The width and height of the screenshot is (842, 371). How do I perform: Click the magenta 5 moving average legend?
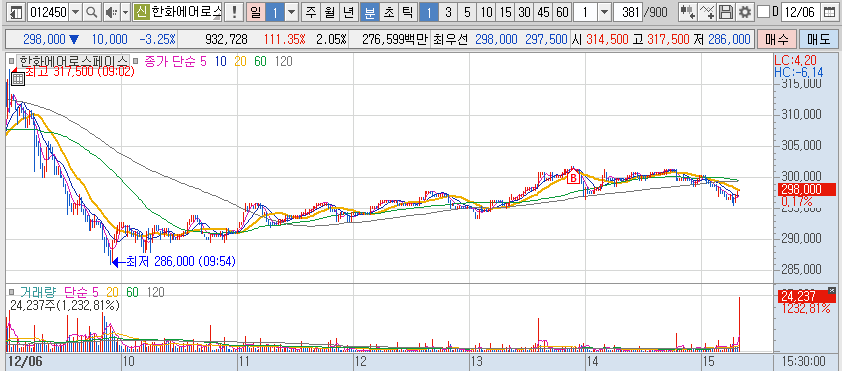(x=203, y=62)
